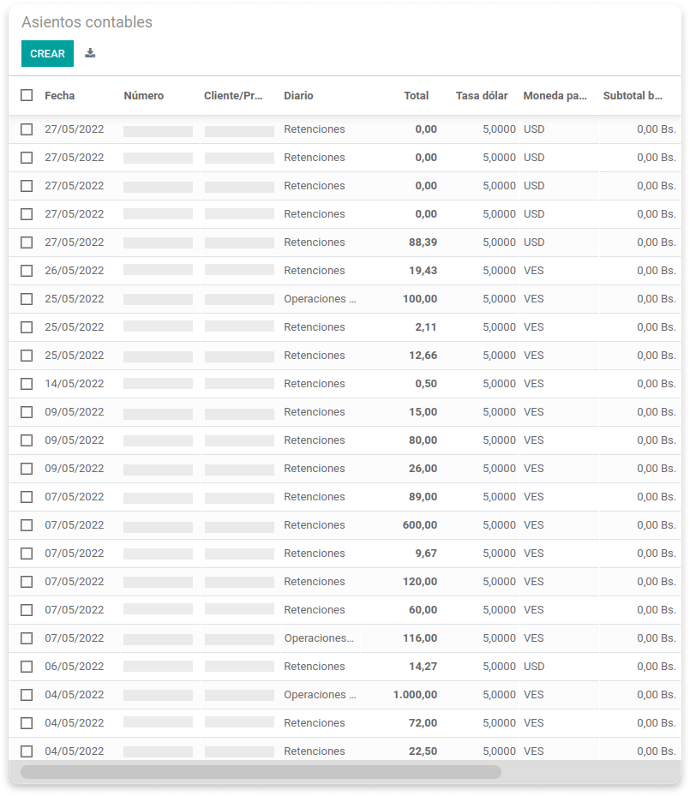Viewport: 690px width, 796px height.
Task: Click the Moneda pa... column header
Action: point(555,95)
